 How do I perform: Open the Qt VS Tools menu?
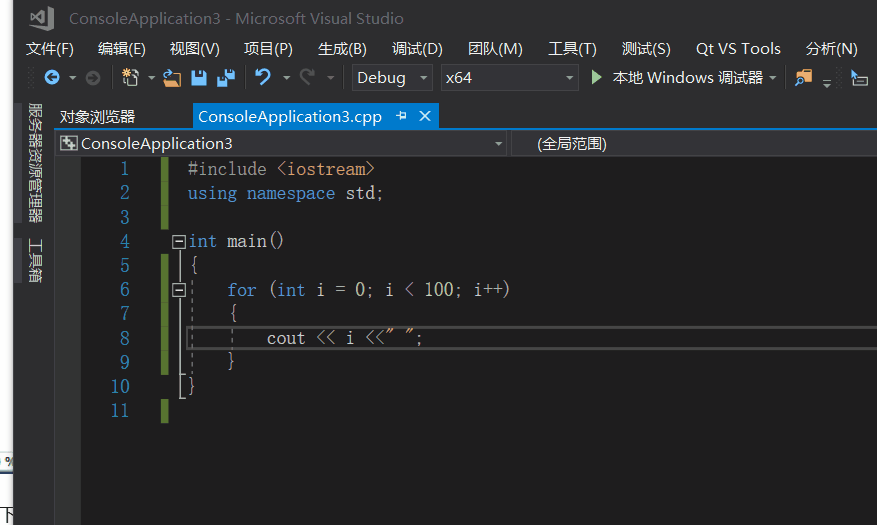[738, 49]
